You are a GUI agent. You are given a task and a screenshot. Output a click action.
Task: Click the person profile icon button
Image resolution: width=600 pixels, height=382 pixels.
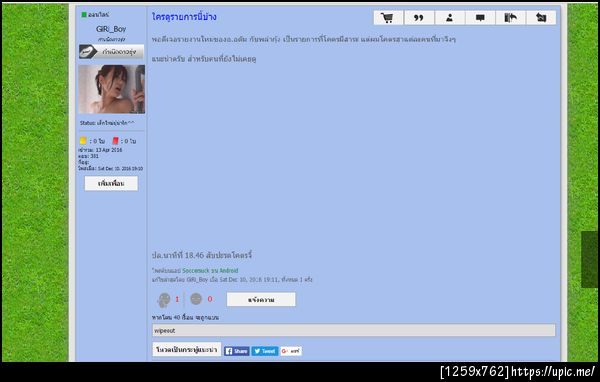click(450, 18)
